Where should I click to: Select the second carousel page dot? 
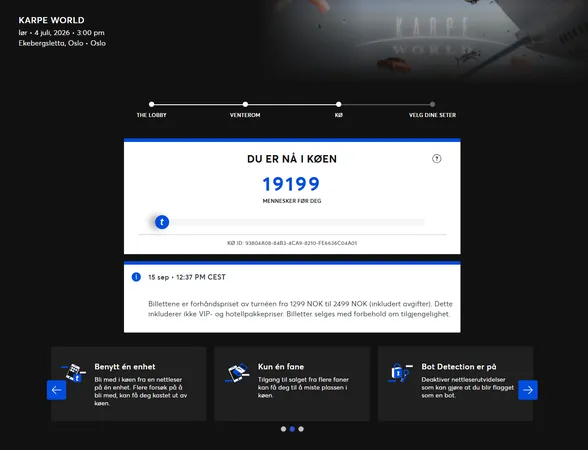(292, 429)
